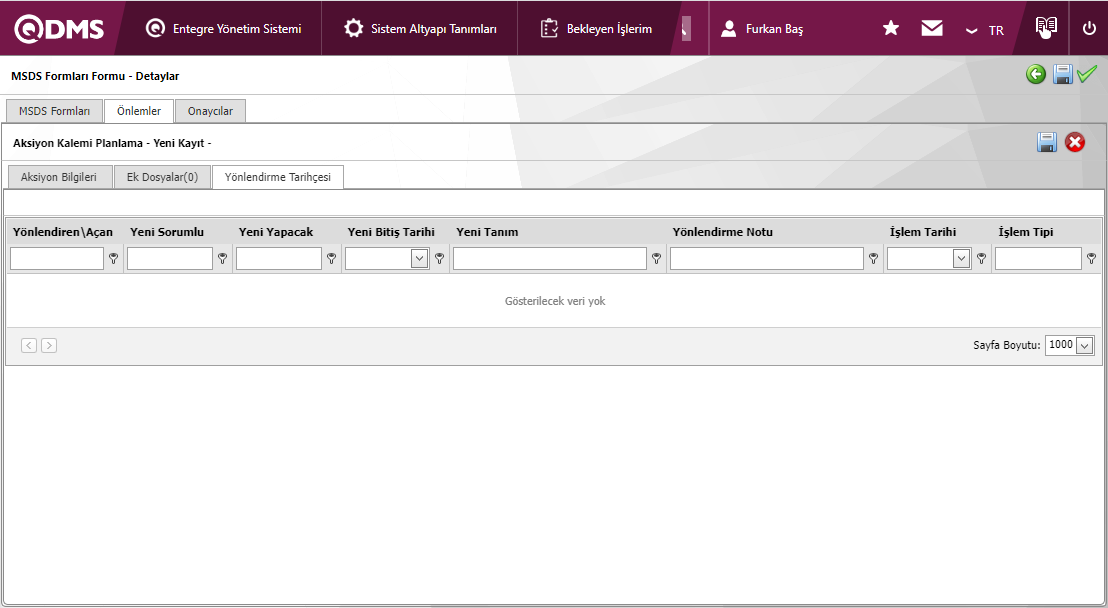1108x608 pixels.
Task: Close the Aksiyon Kalemi Planlama panel
Action: (1075, 143)
